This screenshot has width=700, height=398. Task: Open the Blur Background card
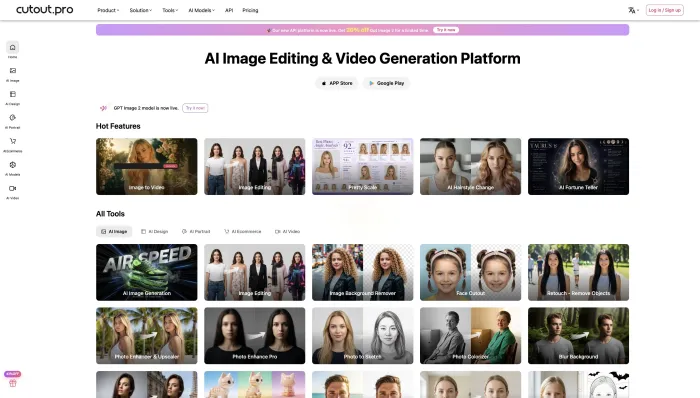tap(579, 336)
